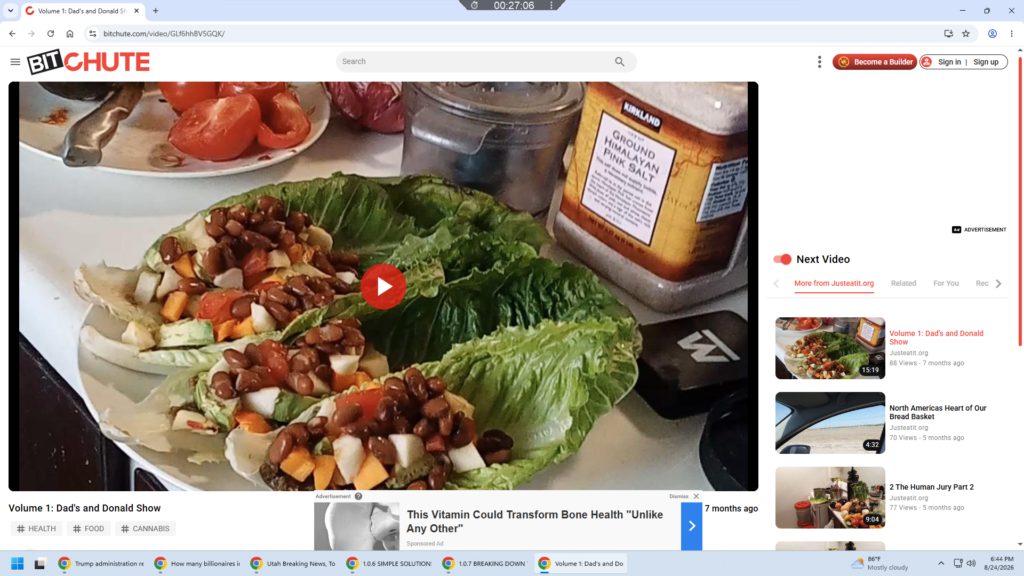Play the video with the red play button
This screenshot has width=1024, height=576.
(x=383, y=286)
